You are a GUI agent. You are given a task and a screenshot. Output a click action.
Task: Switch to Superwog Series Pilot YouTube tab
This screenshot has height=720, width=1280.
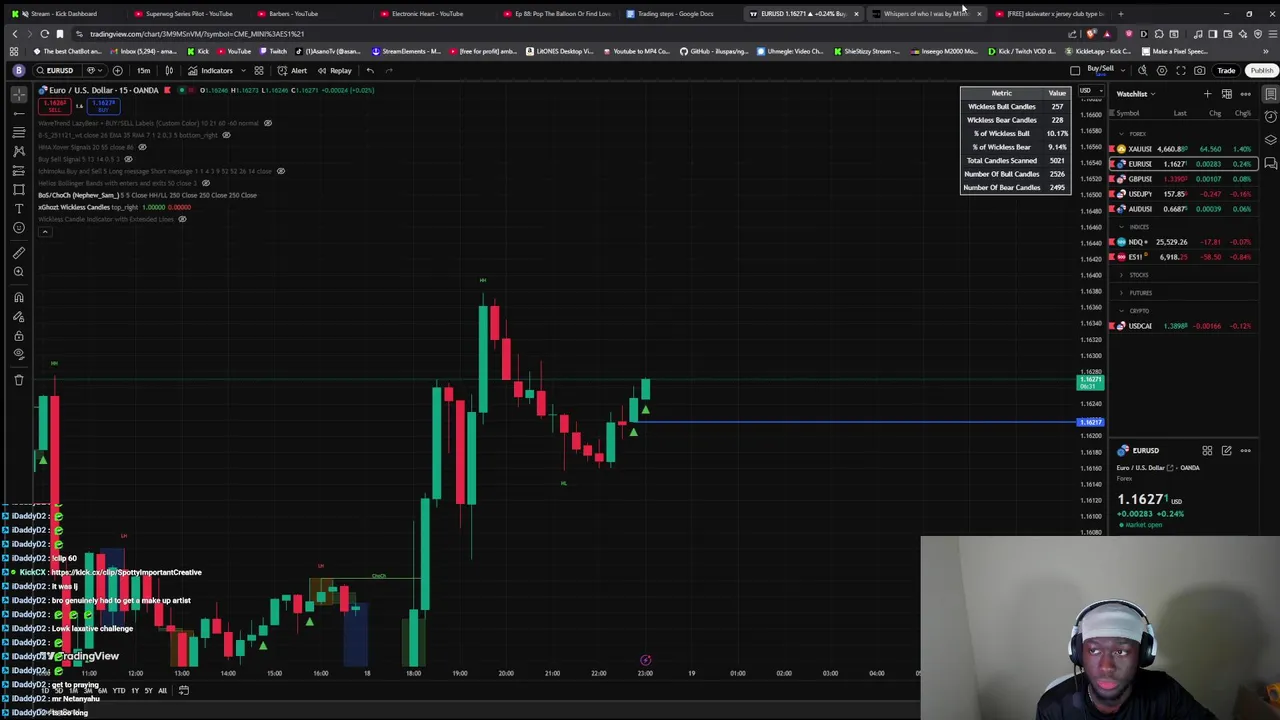tap(186, 14)
